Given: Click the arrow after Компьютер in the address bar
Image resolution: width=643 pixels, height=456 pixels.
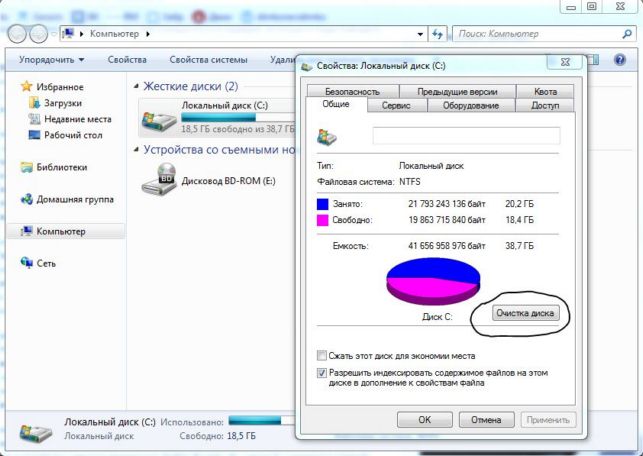Looking at the screenshot, I should point(148,34).
